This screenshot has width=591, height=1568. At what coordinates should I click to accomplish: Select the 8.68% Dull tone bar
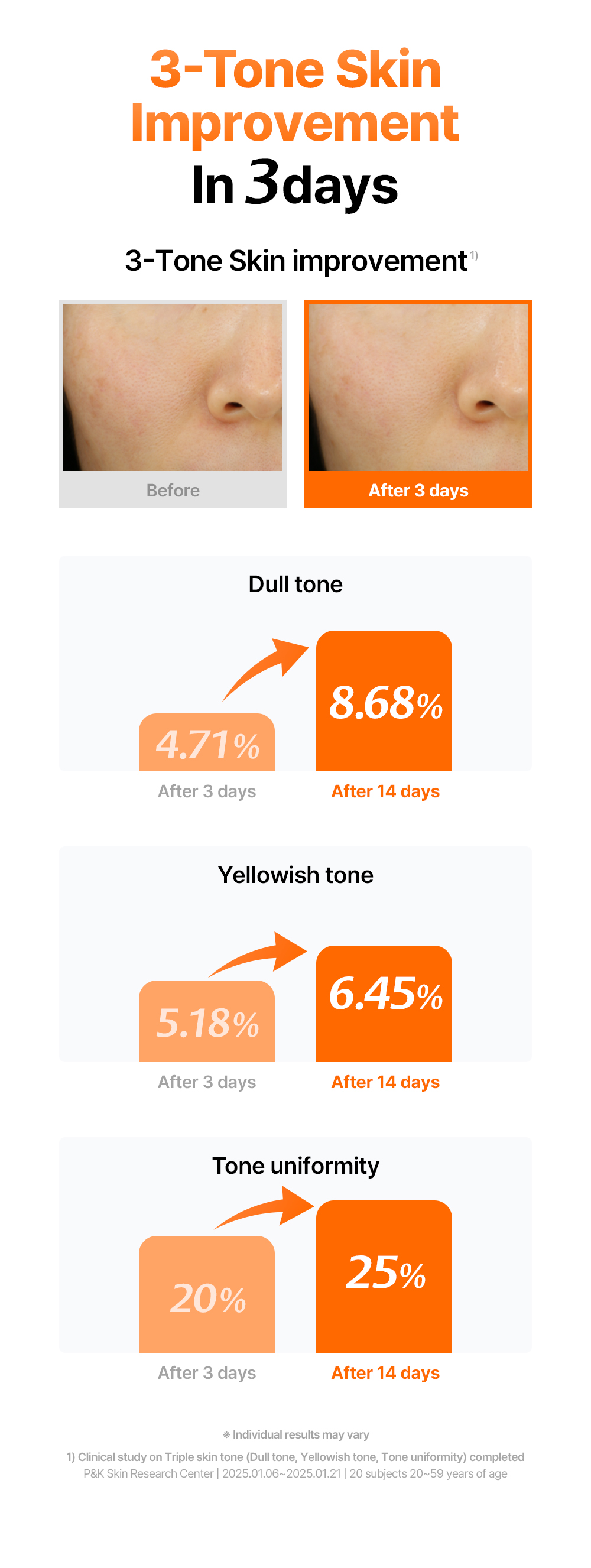click(x=384, y=700)
